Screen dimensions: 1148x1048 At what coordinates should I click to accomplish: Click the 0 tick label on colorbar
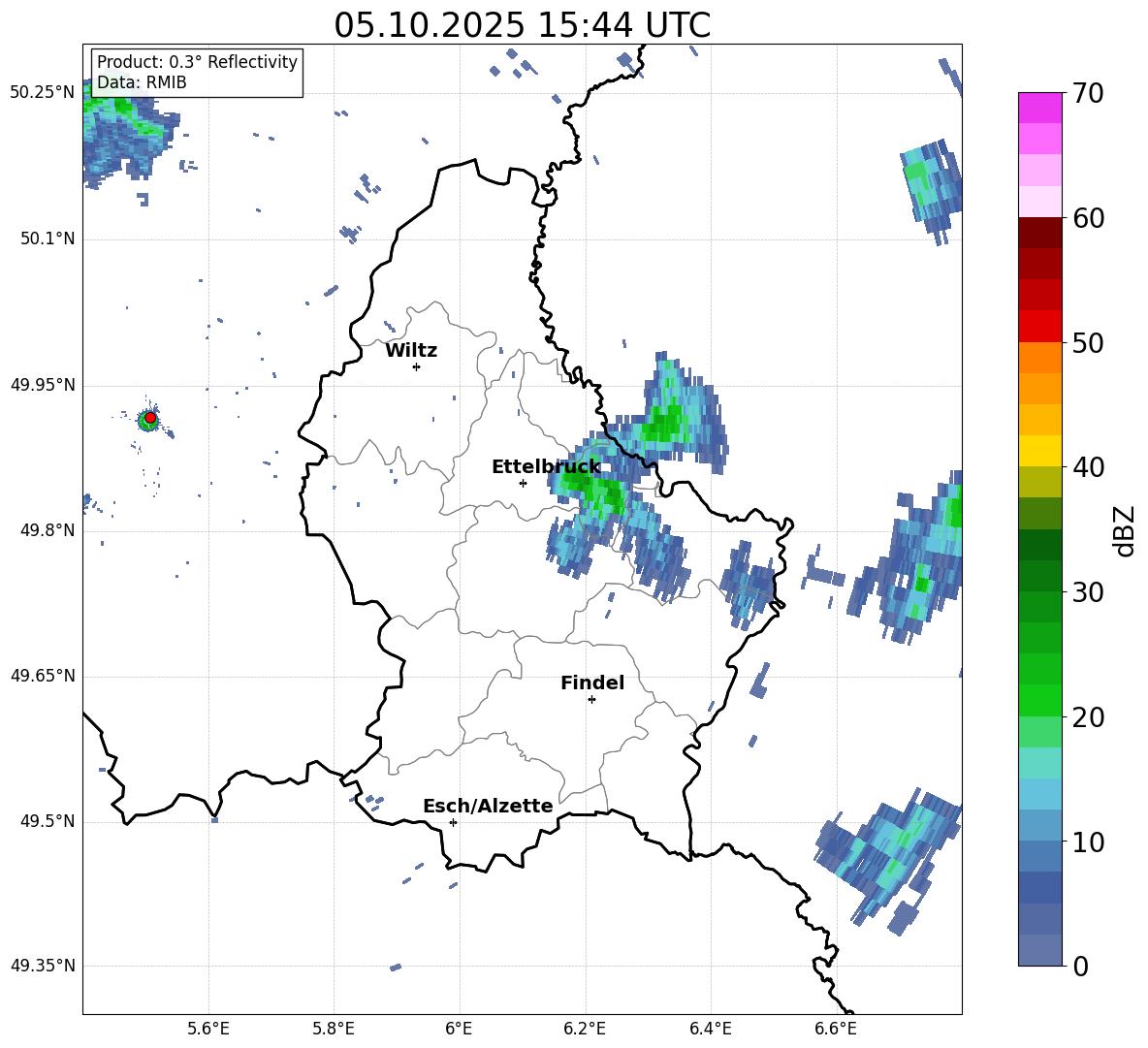click(1080, 966)
